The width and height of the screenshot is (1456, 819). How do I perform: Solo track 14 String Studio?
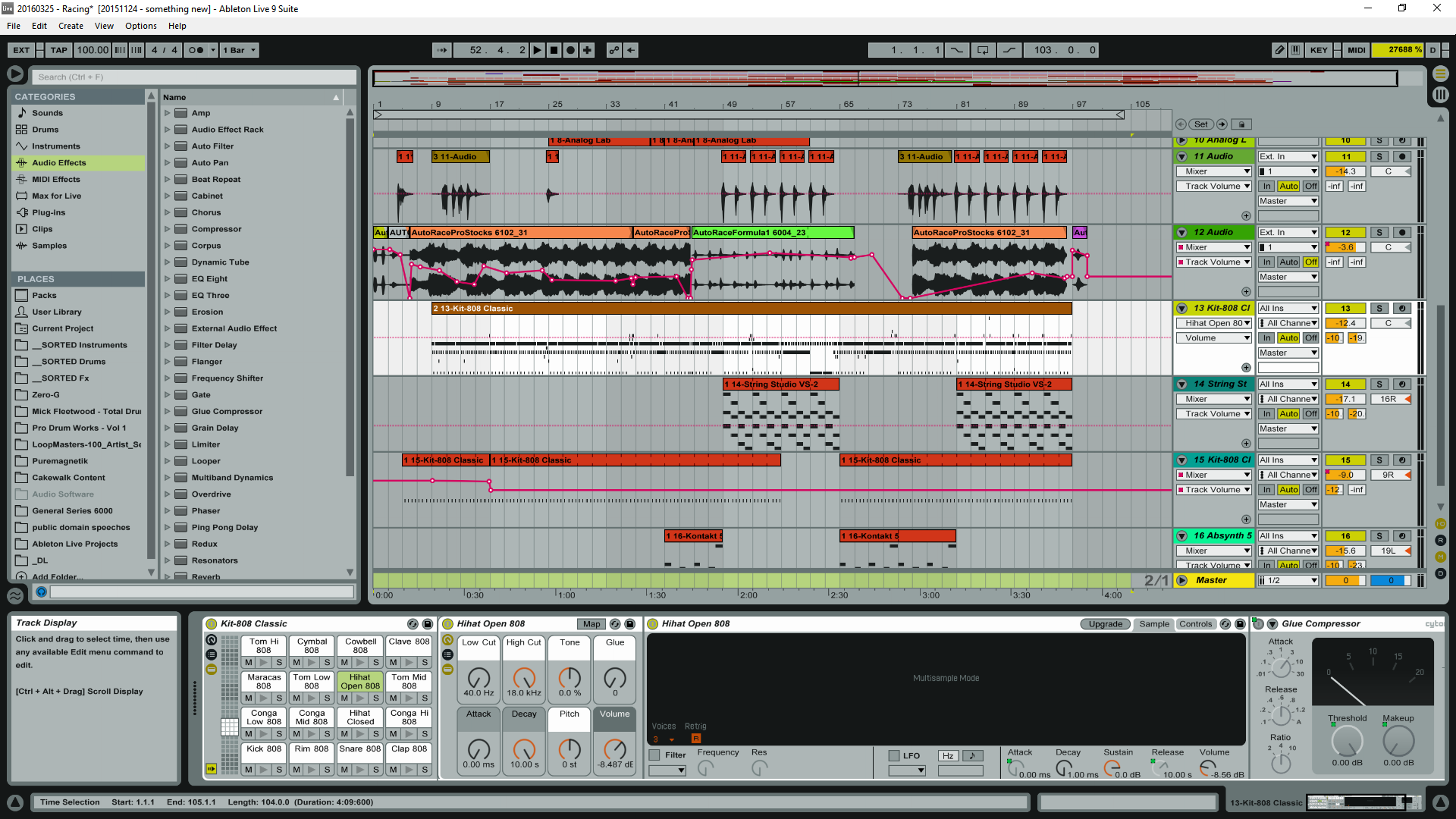coord(1379,384)
